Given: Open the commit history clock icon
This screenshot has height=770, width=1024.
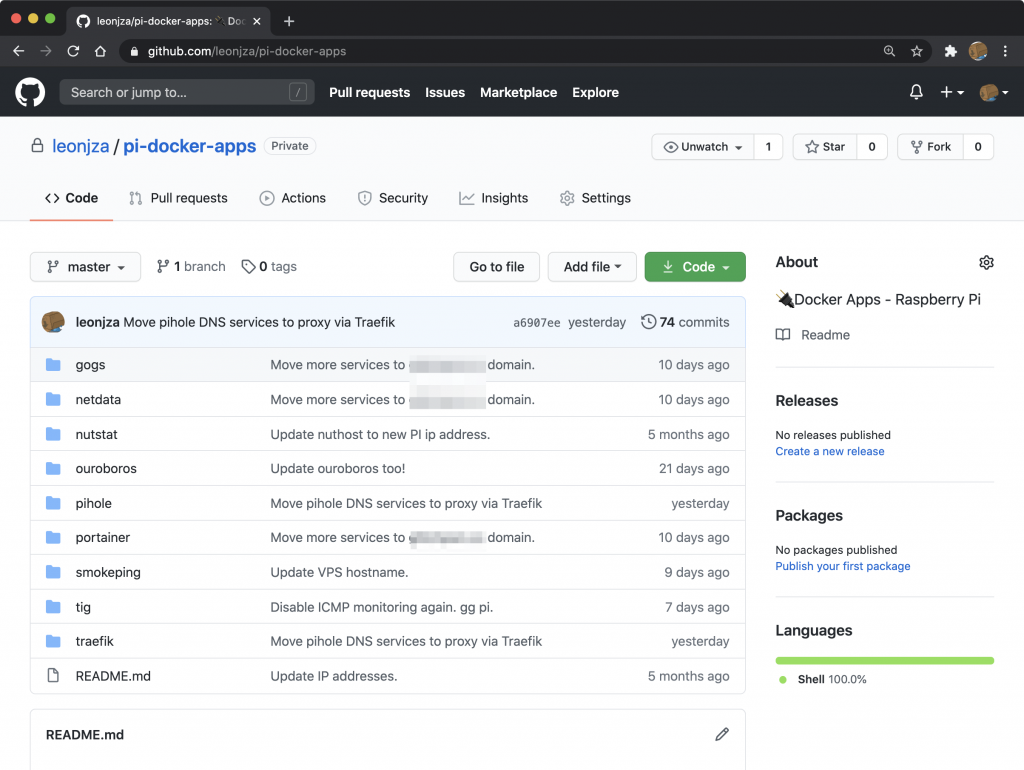Looking at the screenshot, I should [649, 322].
